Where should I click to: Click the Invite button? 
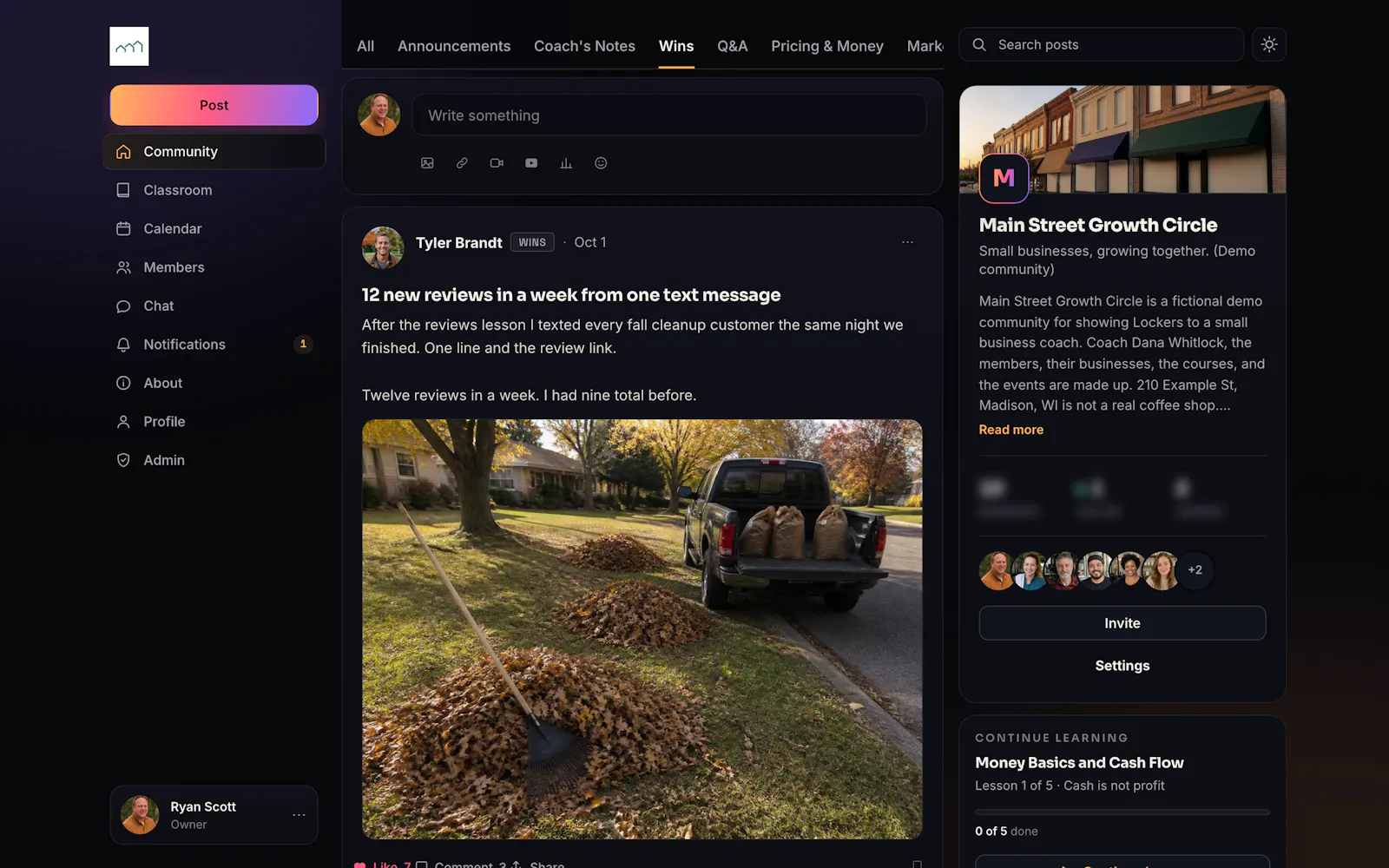[x=1122, y=623]
